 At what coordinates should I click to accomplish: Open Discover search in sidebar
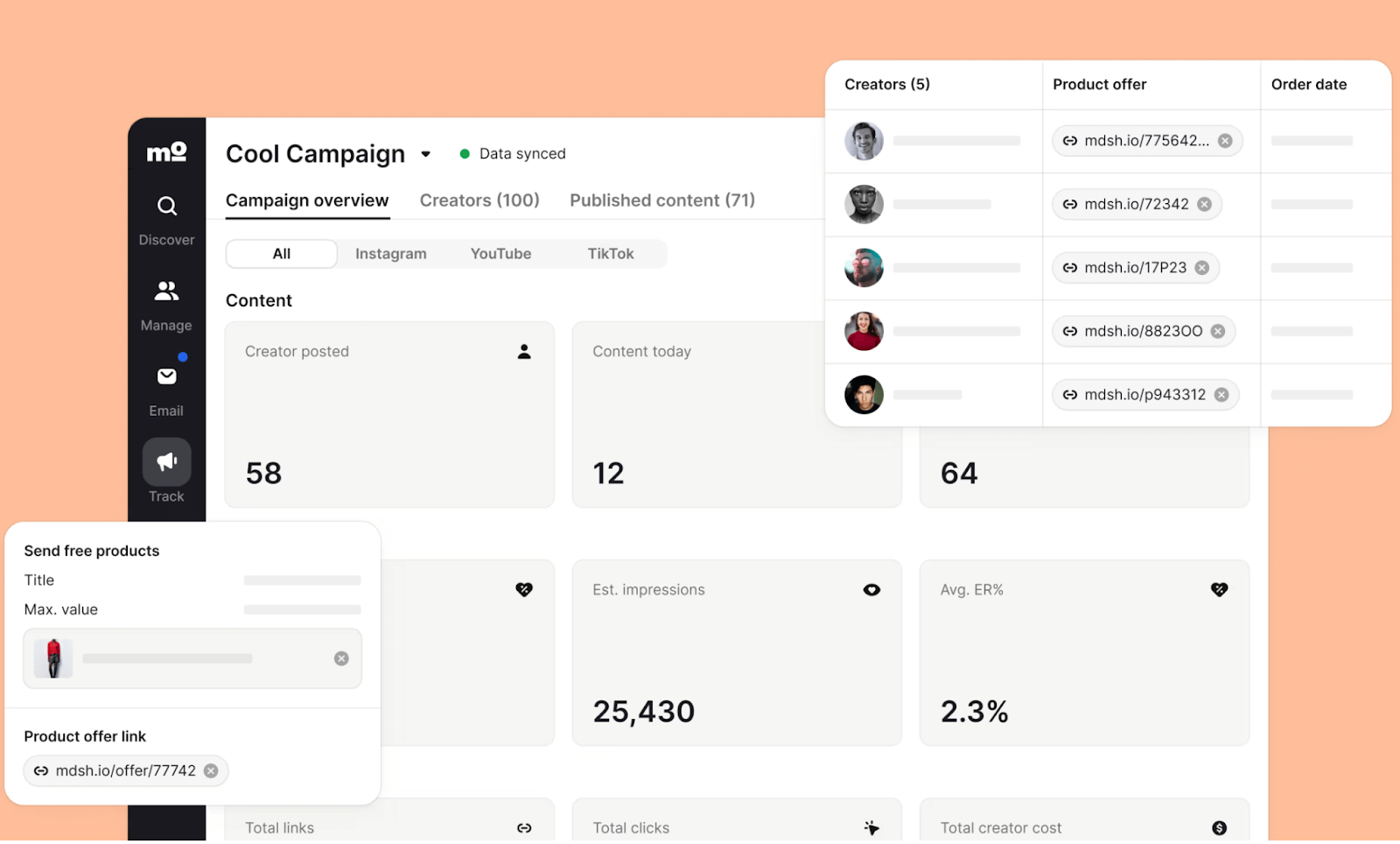point(166,220)
